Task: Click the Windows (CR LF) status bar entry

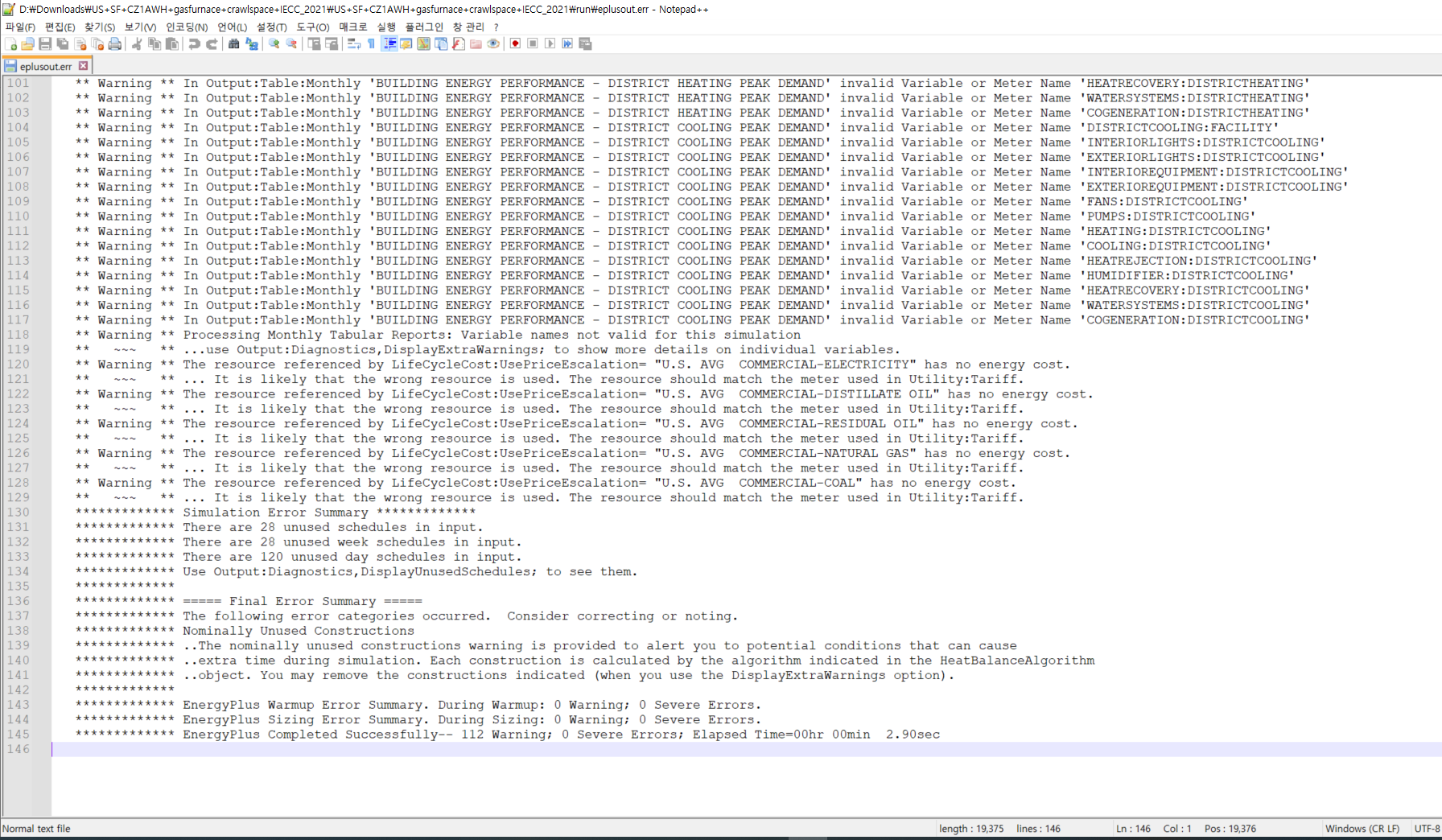Action: click(1362, 829)
